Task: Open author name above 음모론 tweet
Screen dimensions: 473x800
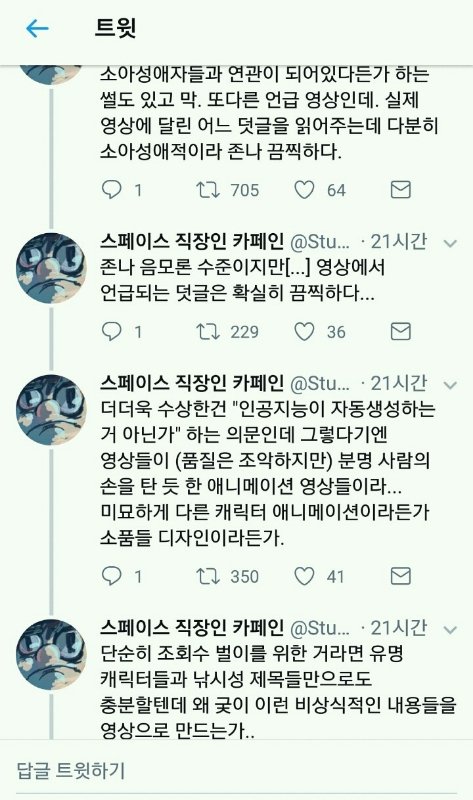Action: (191, 241)
